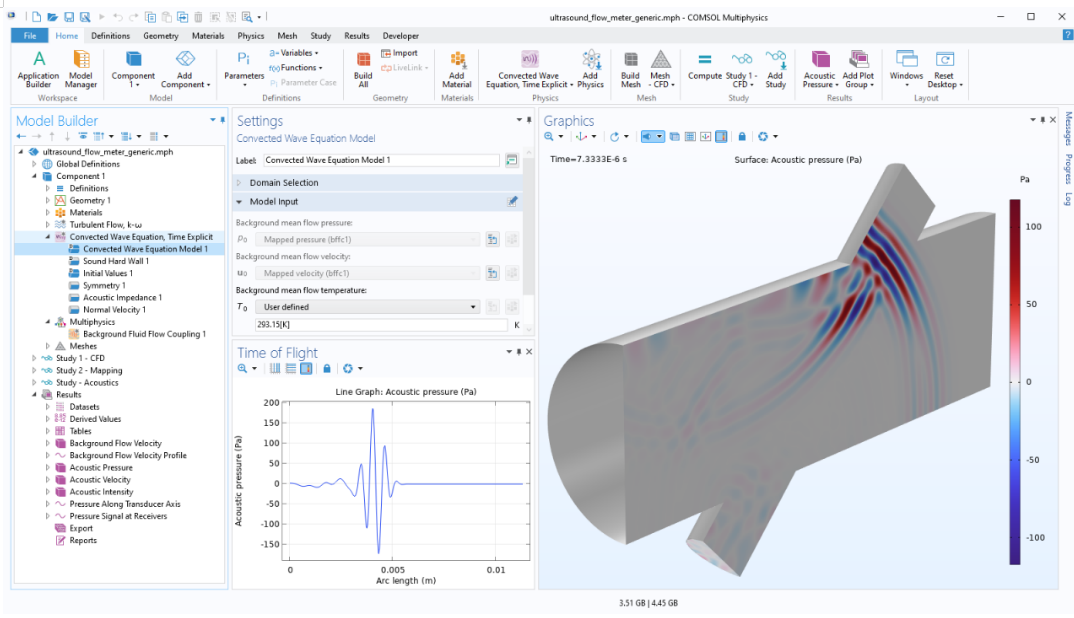
Task: Open the Add Component menu button
Action: [x=185, y=69]
